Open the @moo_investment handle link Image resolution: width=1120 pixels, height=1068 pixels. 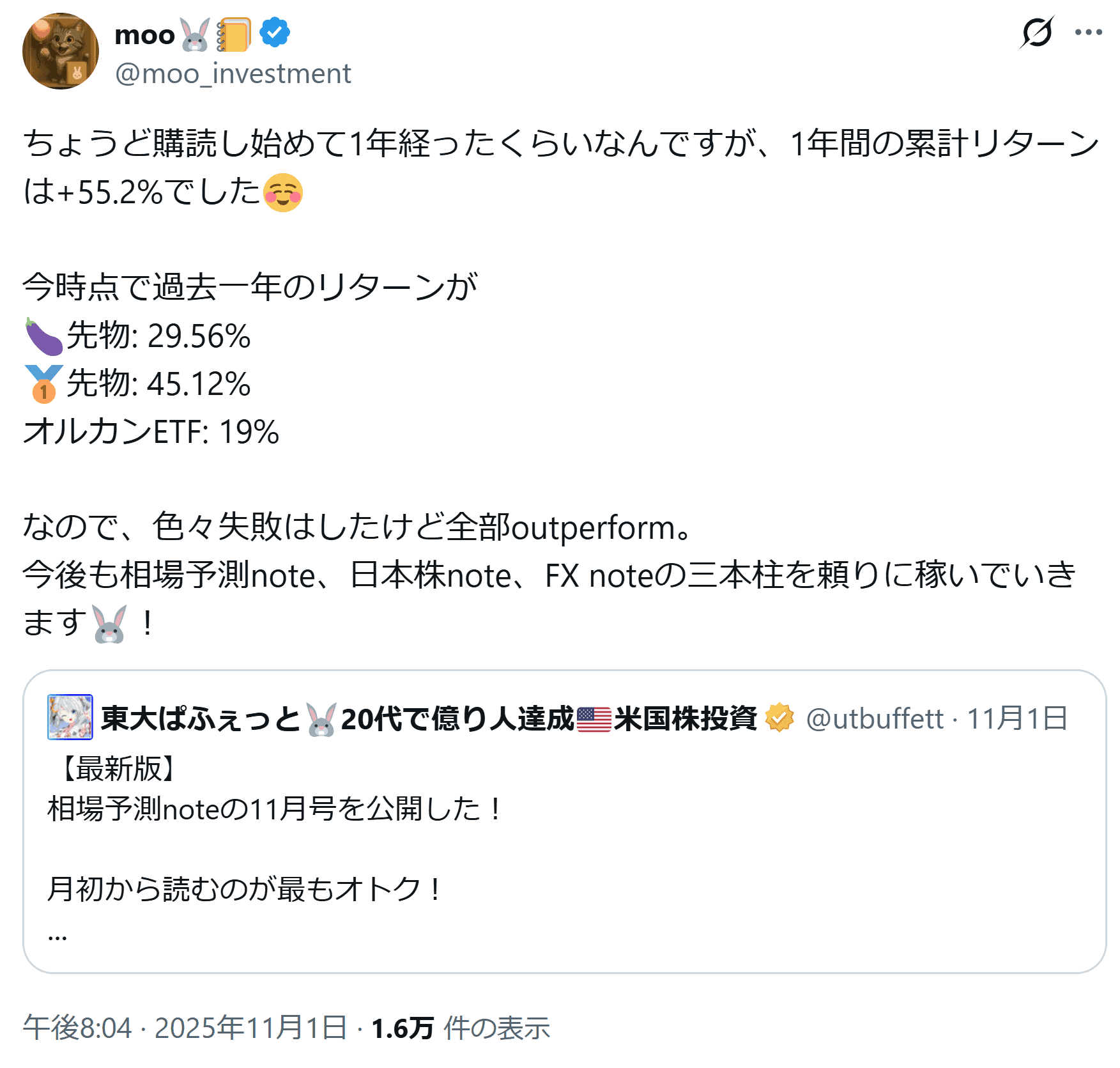tap(233, 74)
